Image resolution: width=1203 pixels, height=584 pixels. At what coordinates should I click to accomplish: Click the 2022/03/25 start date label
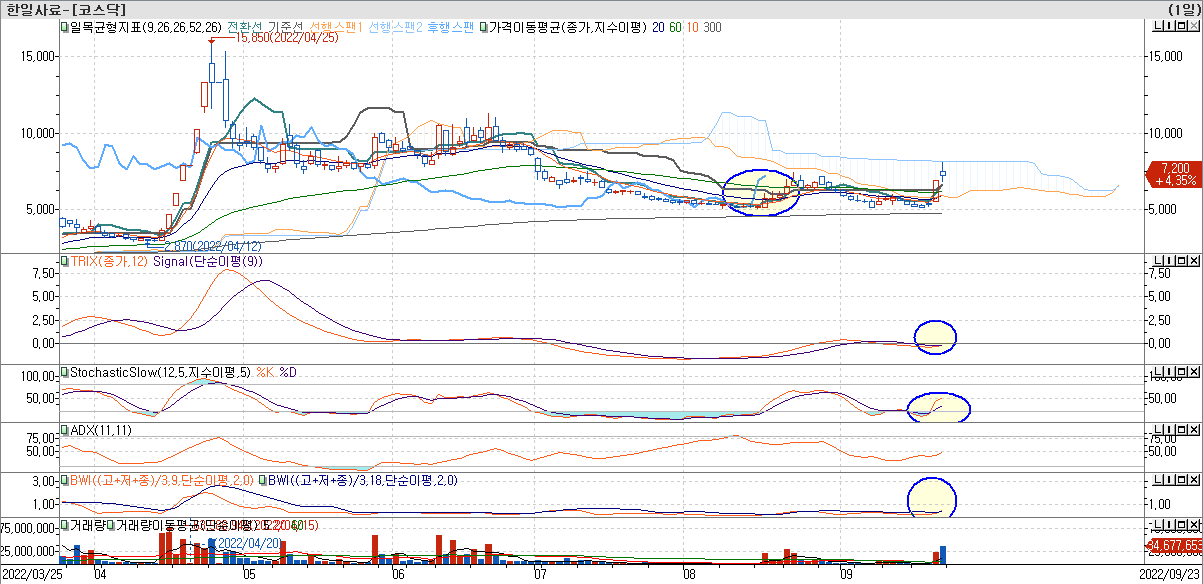[x=32, y=575]
